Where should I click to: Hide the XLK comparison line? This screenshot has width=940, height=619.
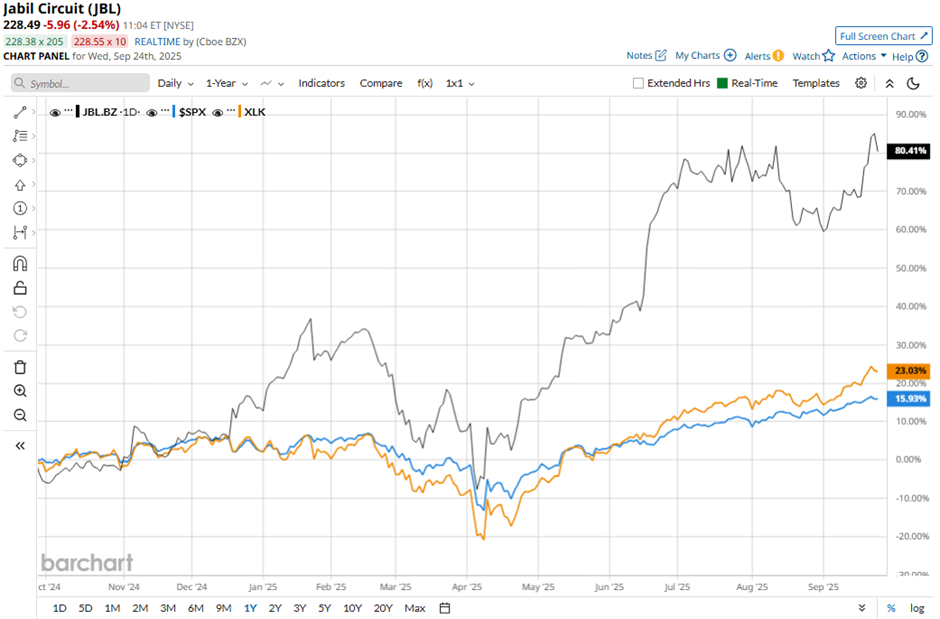218,112
